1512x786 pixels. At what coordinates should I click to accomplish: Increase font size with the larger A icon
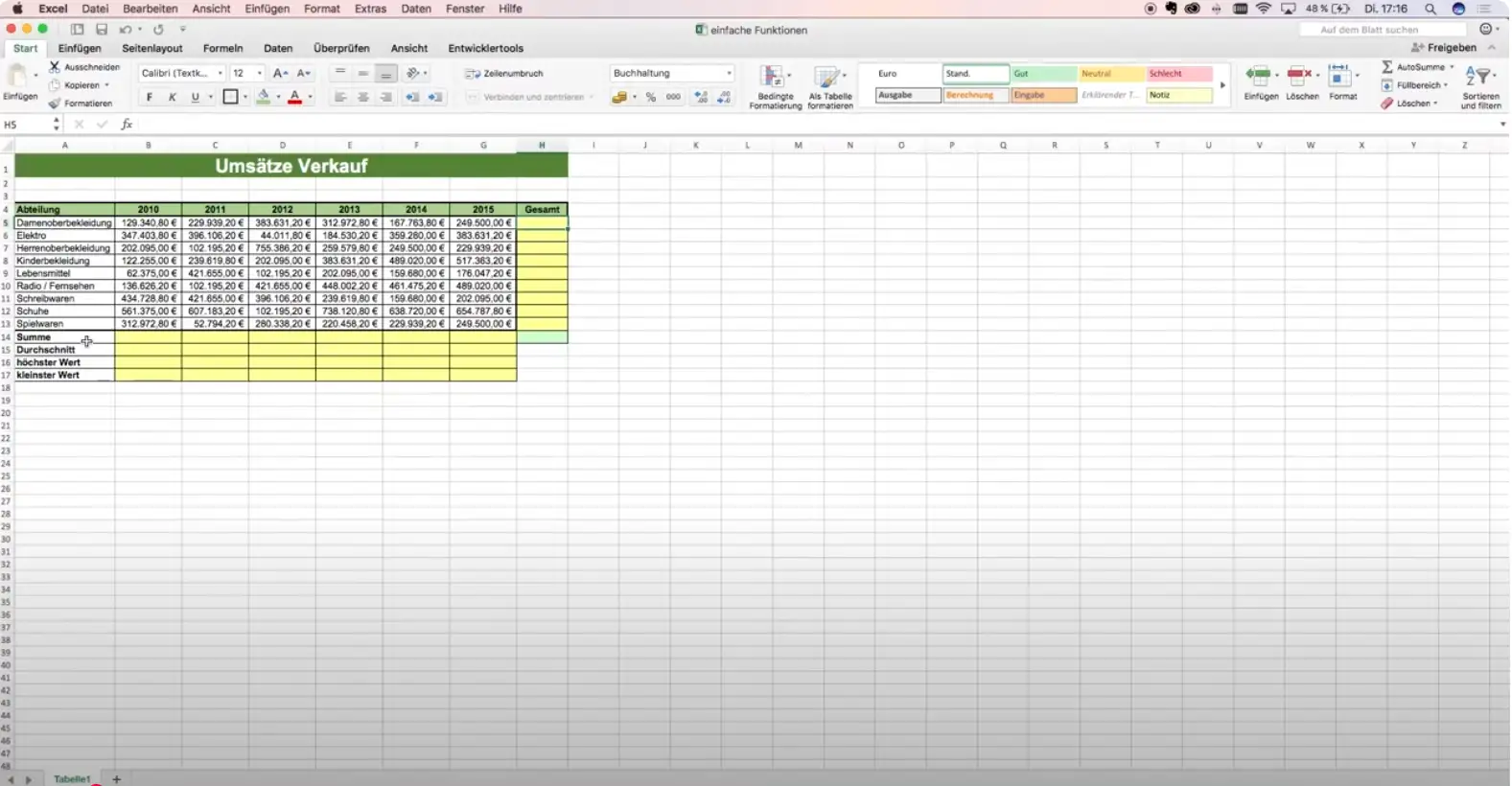[x=279, y=74]
